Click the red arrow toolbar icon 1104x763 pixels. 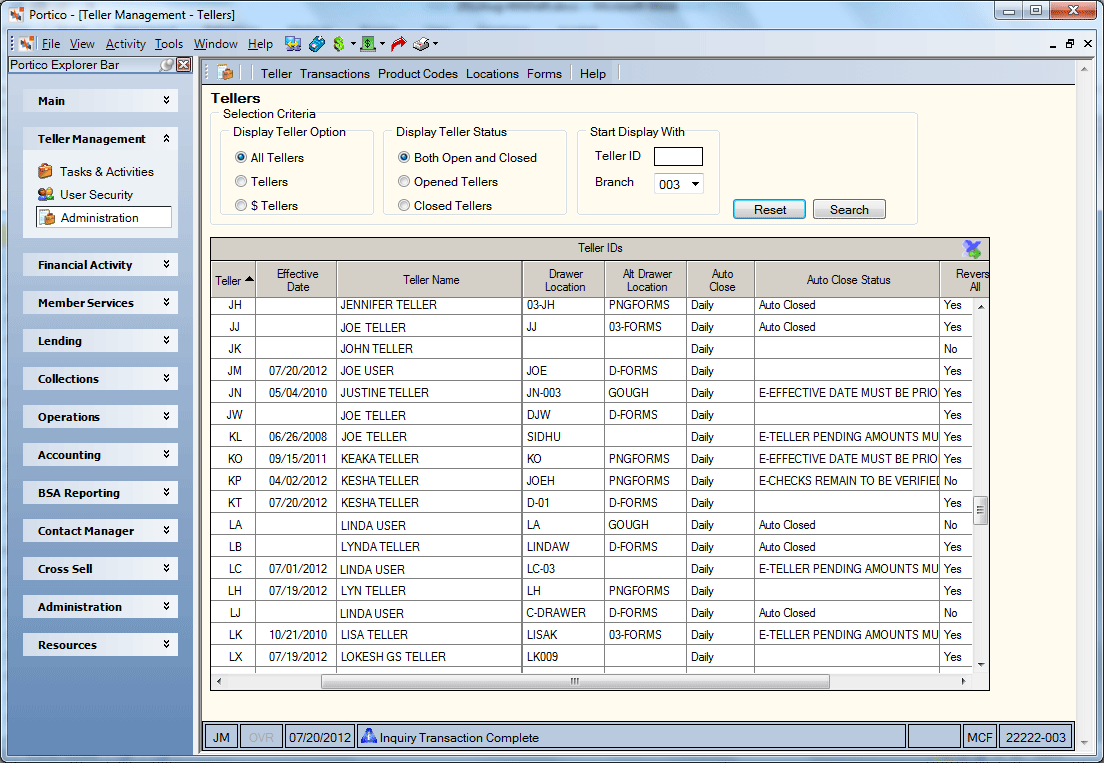(x=399, y=44)
